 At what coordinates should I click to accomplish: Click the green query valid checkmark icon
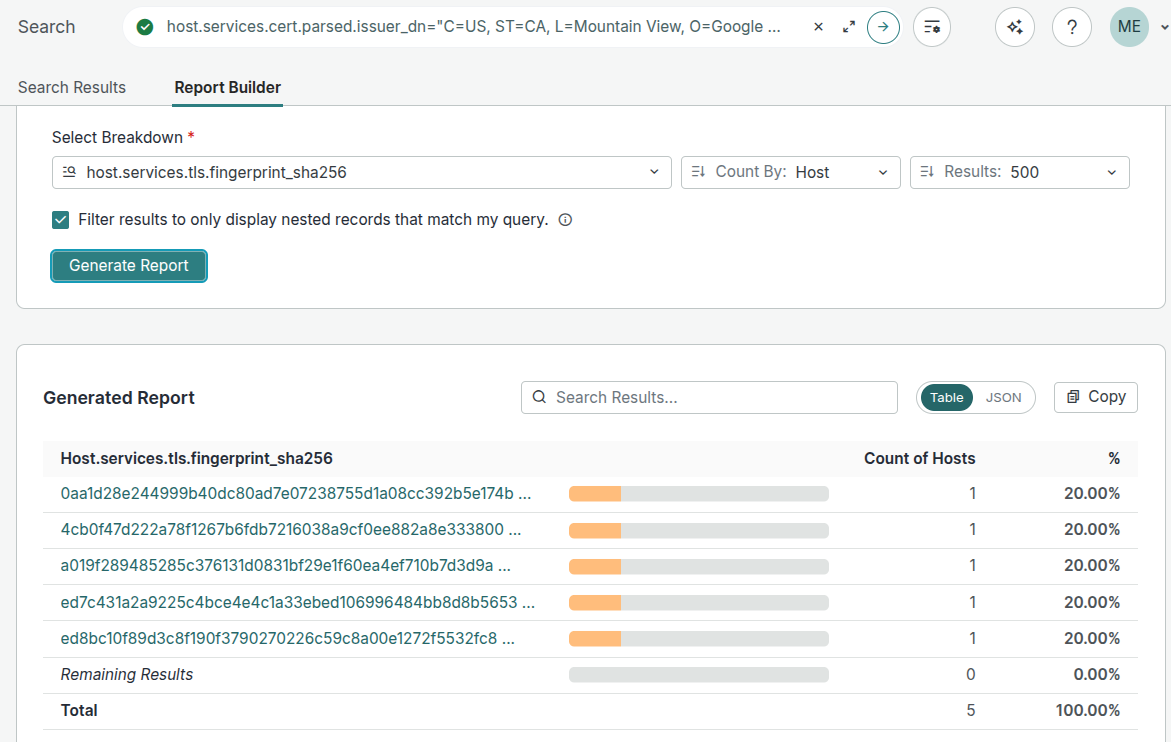[145, 27]
